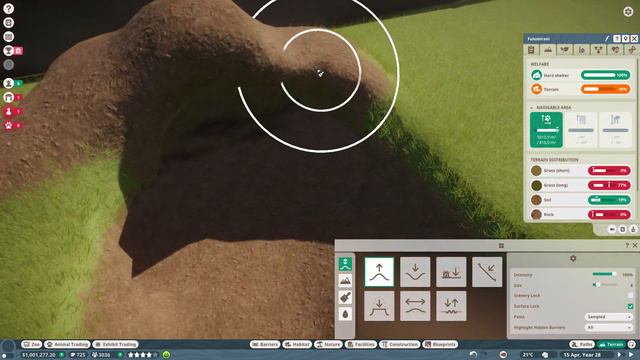Open Exhibit Trading
640x360 pixels.
(116, 344)
